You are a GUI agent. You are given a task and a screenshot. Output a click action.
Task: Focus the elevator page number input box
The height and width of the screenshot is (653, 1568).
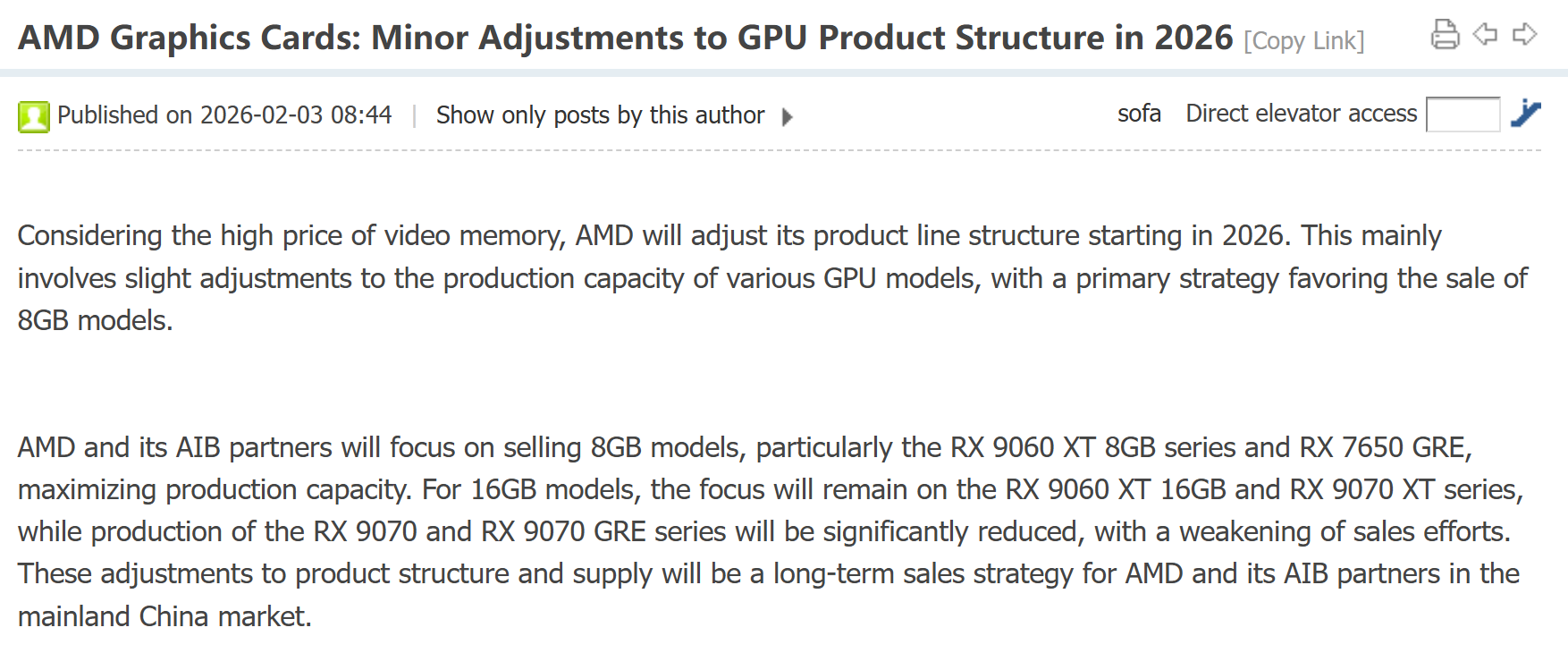point(1464,114)
